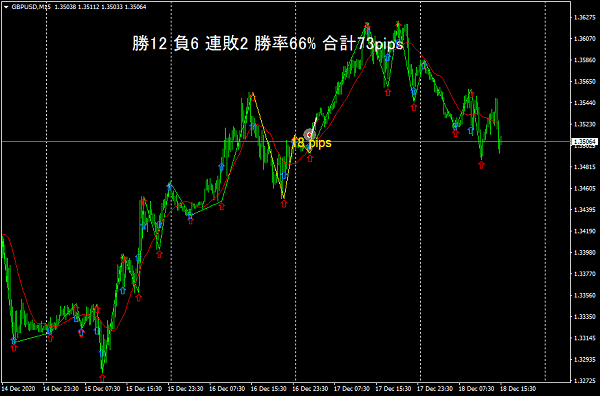Click price label 1.35230 on the axis
This screenshot has height=396, width=600.
[x=585, y=124]
